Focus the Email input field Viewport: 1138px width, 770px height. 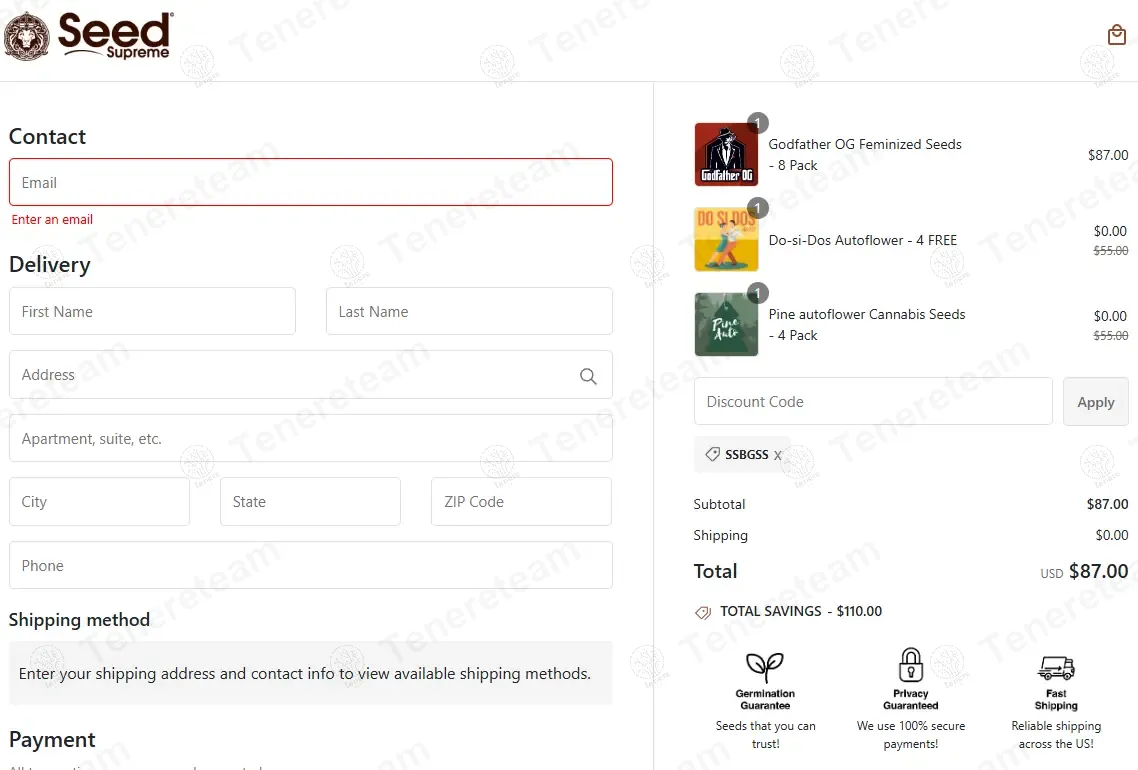pyautogui.click(x=310, y=183)
